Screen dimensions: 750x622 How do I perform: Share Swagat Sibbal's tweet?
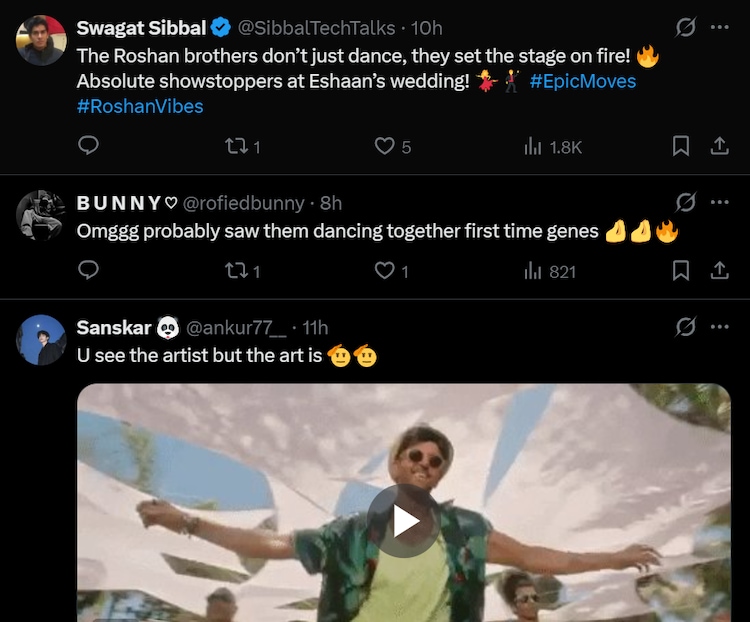coord(718,147)
